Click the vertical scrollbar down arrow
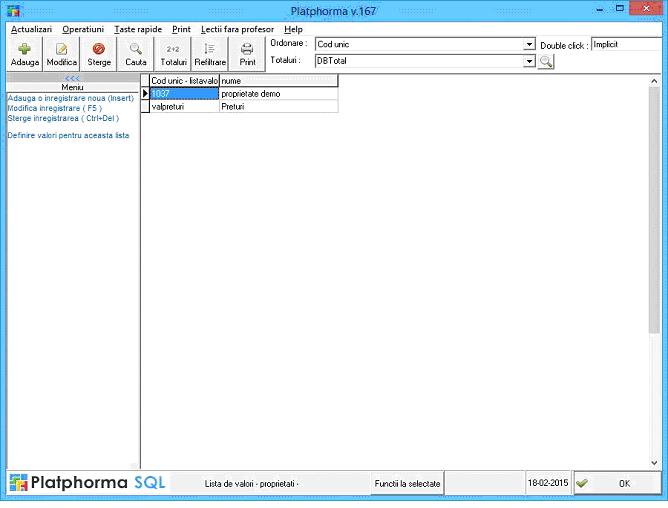The width and height of the screenshot is (668, 508). pos(655,463)
